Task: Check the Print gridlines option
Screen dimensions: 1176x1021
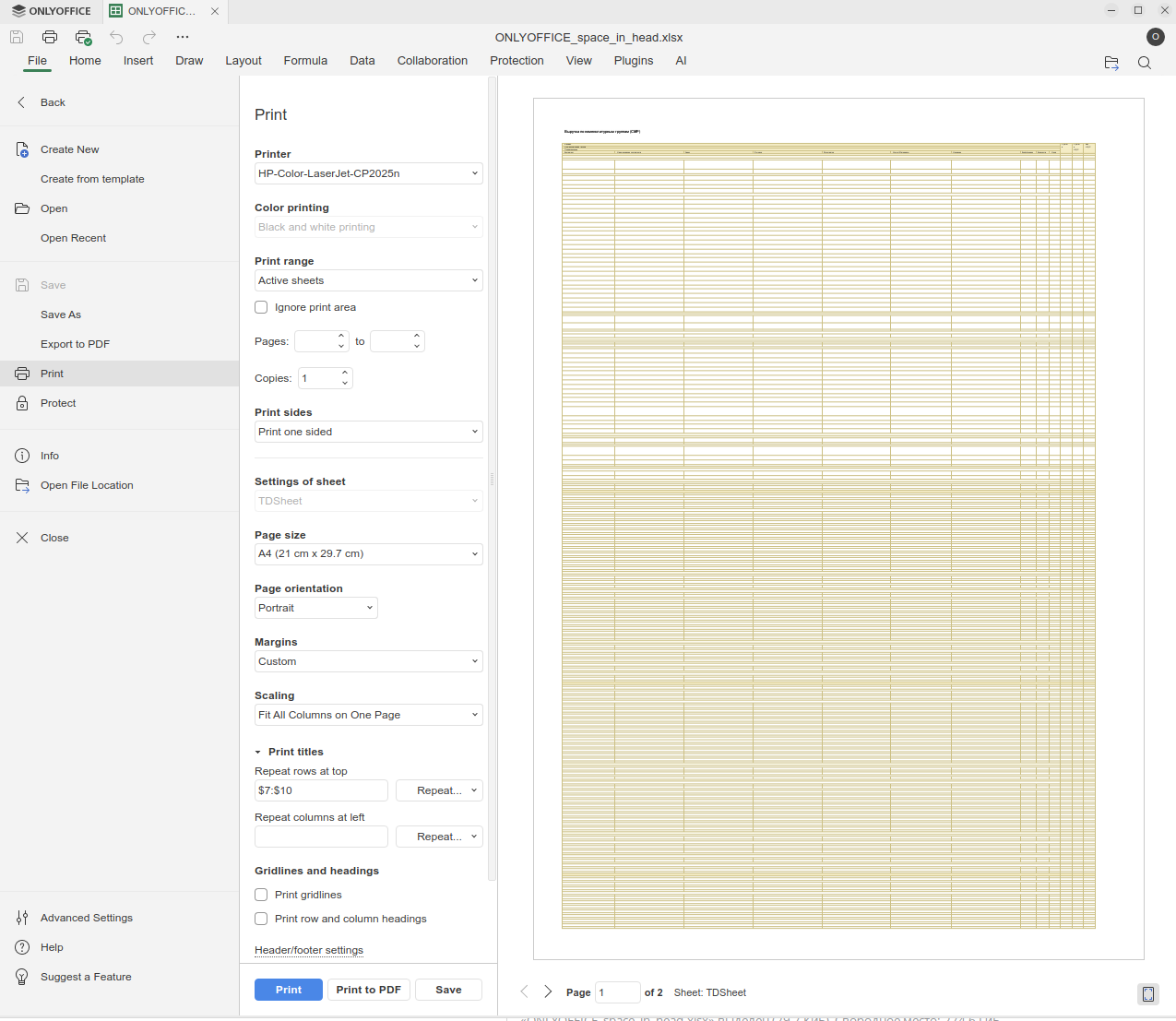Action: tap(261, 895)
